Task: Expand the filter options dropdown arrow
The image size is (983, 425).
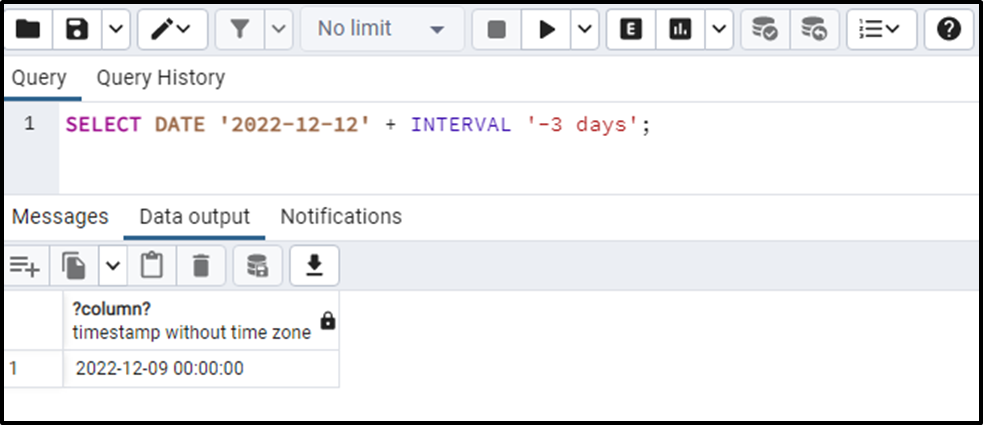Action: (279, 29)
